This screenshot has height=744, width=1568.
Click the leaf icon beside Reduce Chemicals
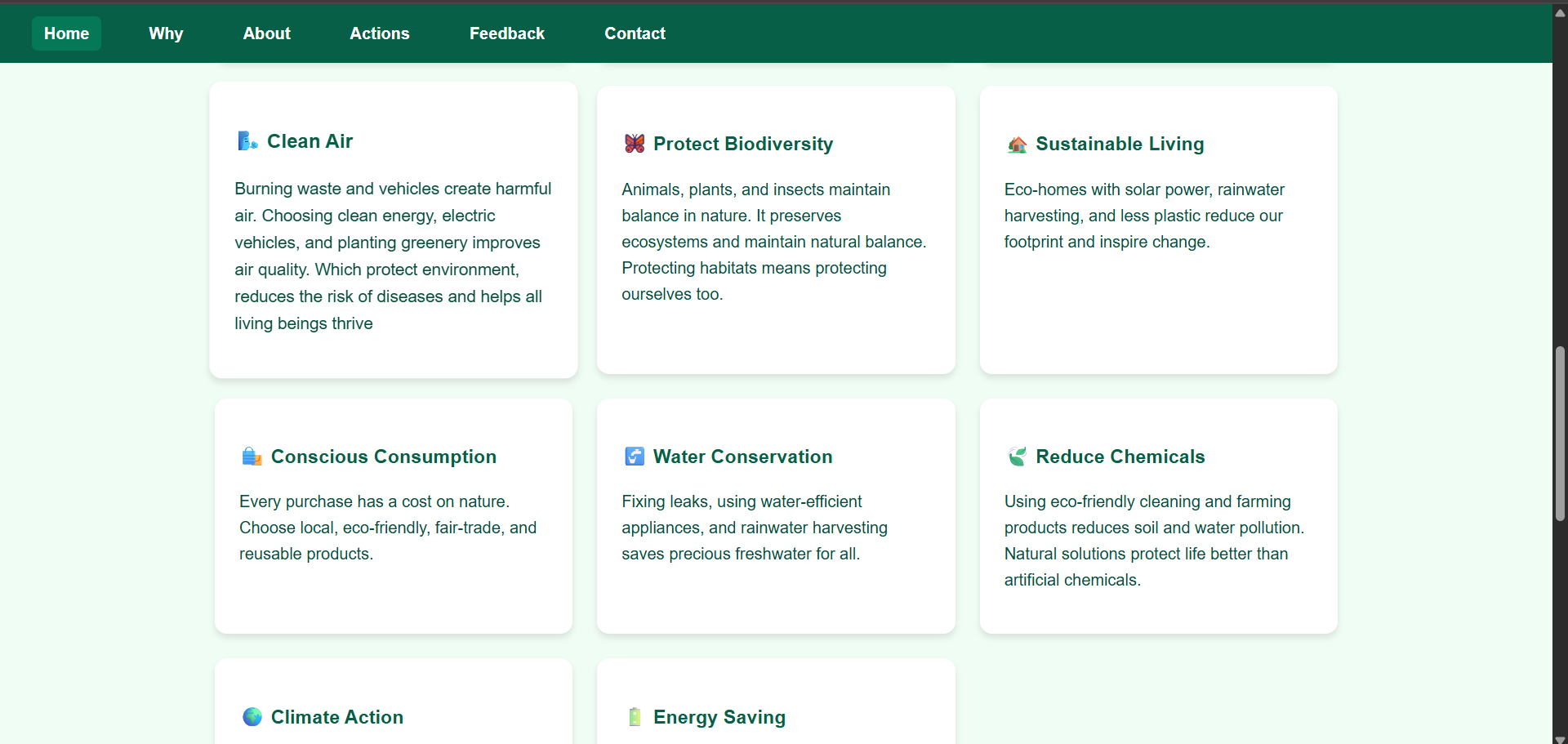pyautogui.click(x=1017, y=457)
